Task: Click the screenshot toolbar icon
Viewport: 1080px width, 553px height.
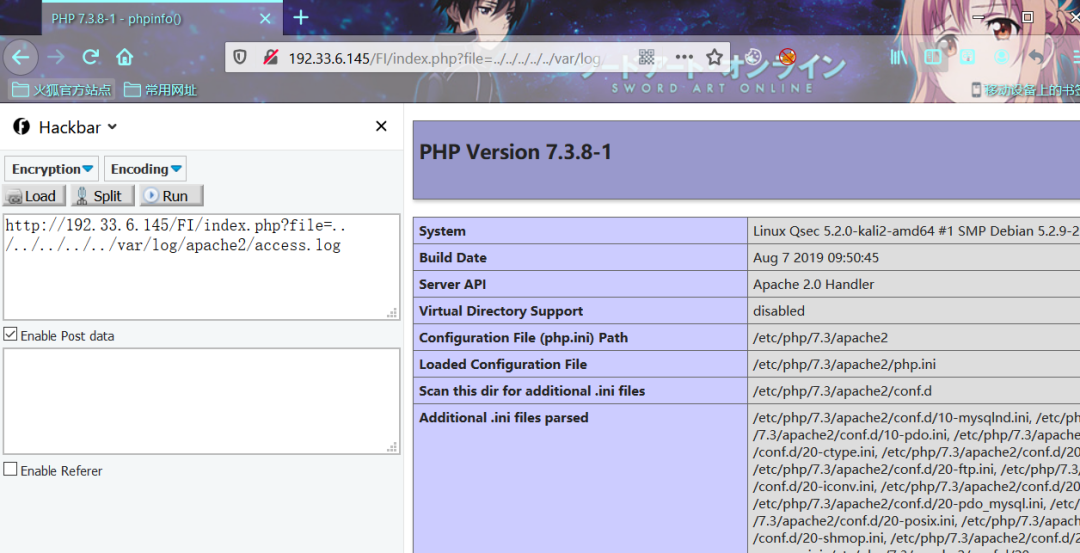Action: [967, 57]
